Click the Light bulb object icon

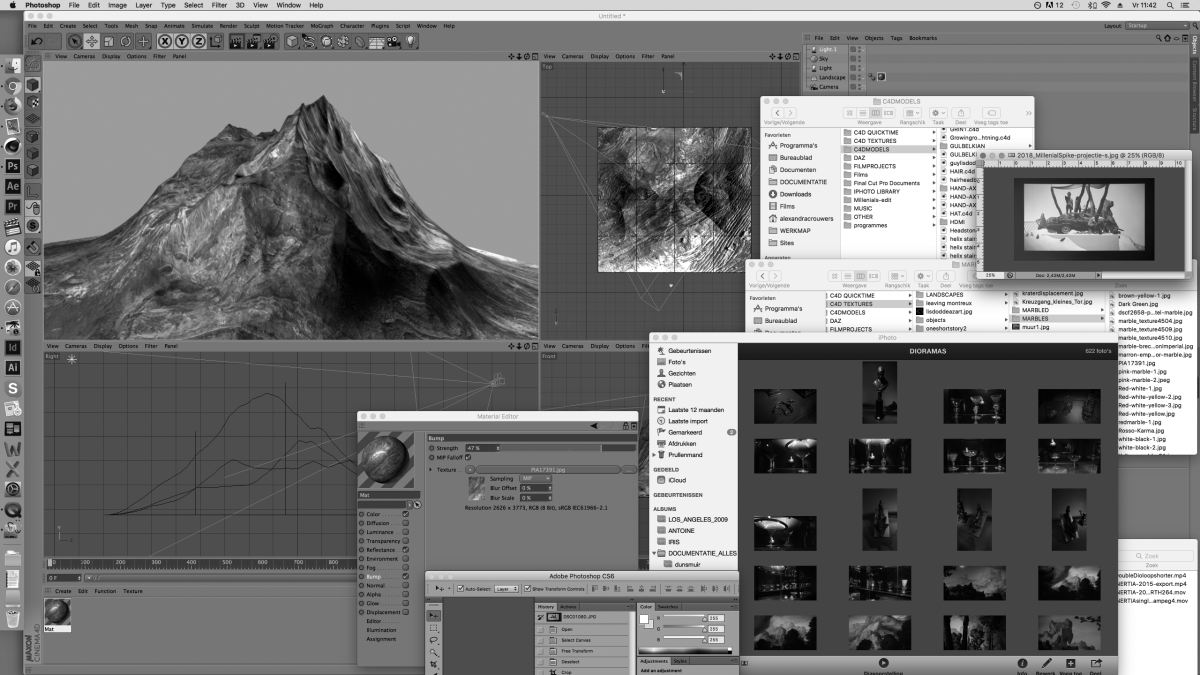click(x=410, y=41)
